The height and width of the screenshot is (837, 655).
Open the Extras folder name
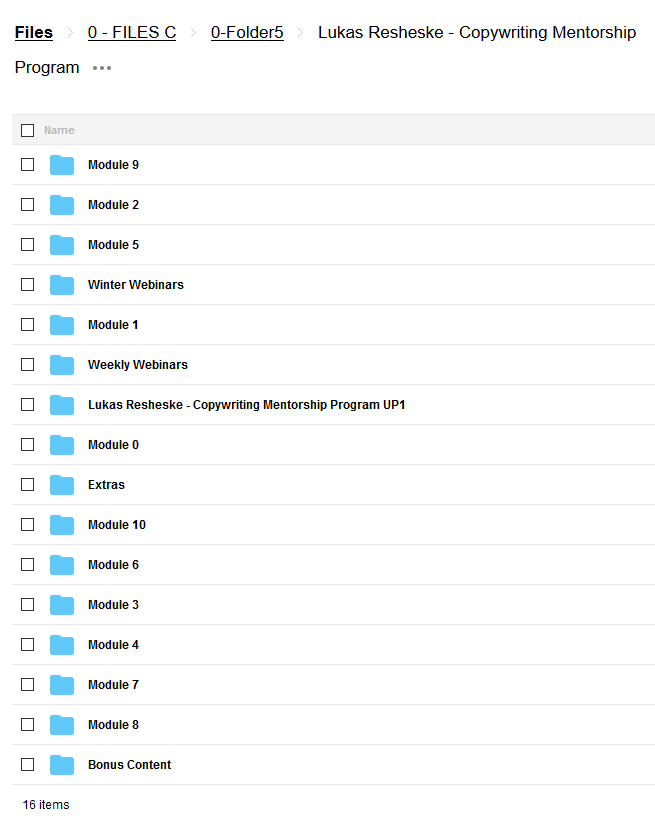pyautogui.click(x=106, y=485)
